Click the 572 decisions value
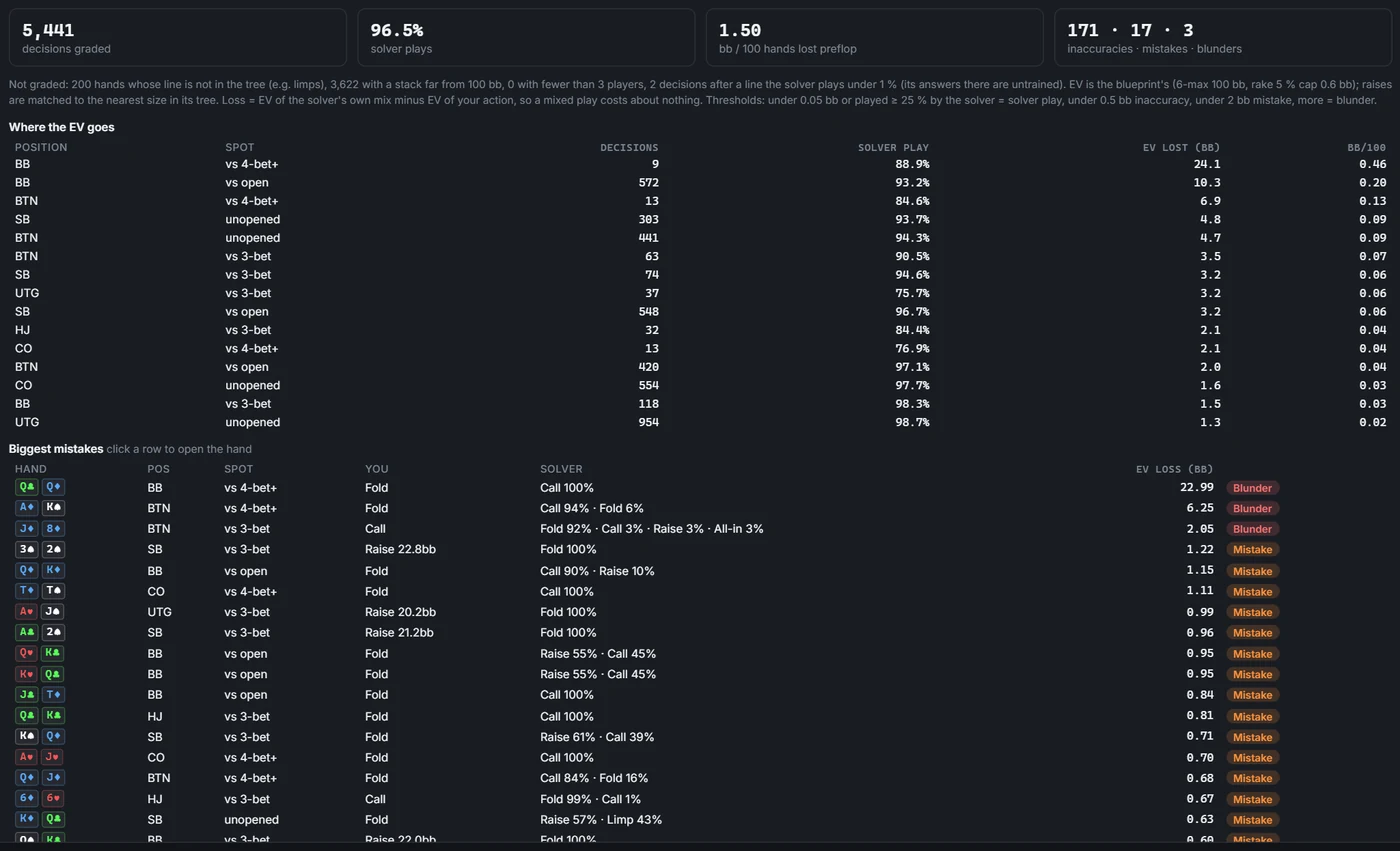 click(648, 182)
